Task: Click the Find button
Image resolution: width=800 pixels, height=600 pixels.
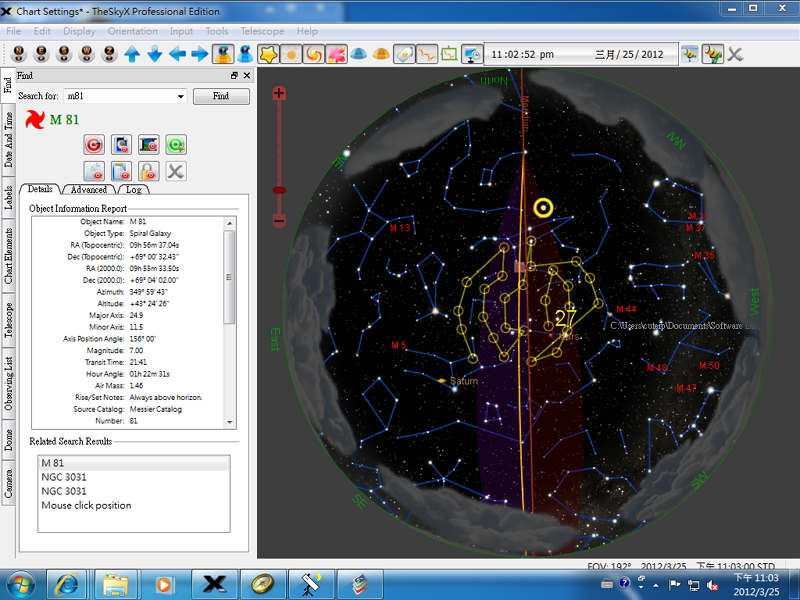Action: (x=221, y=97)
